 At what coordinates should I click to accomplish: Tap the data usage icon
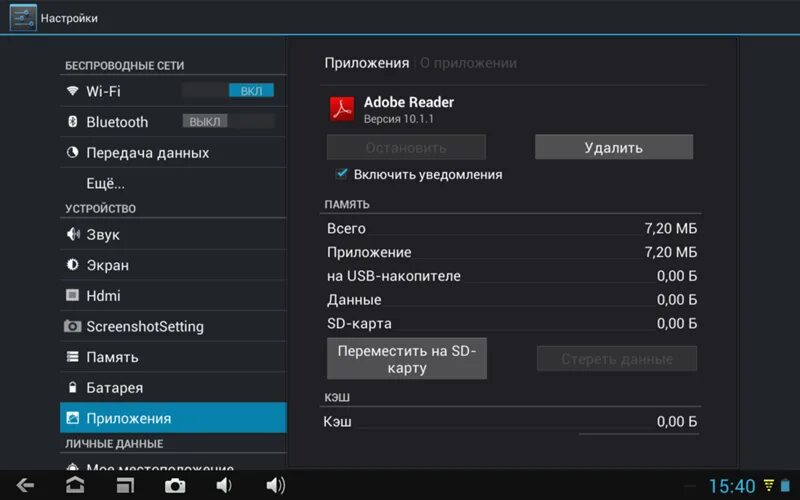[x=72, y=152]
